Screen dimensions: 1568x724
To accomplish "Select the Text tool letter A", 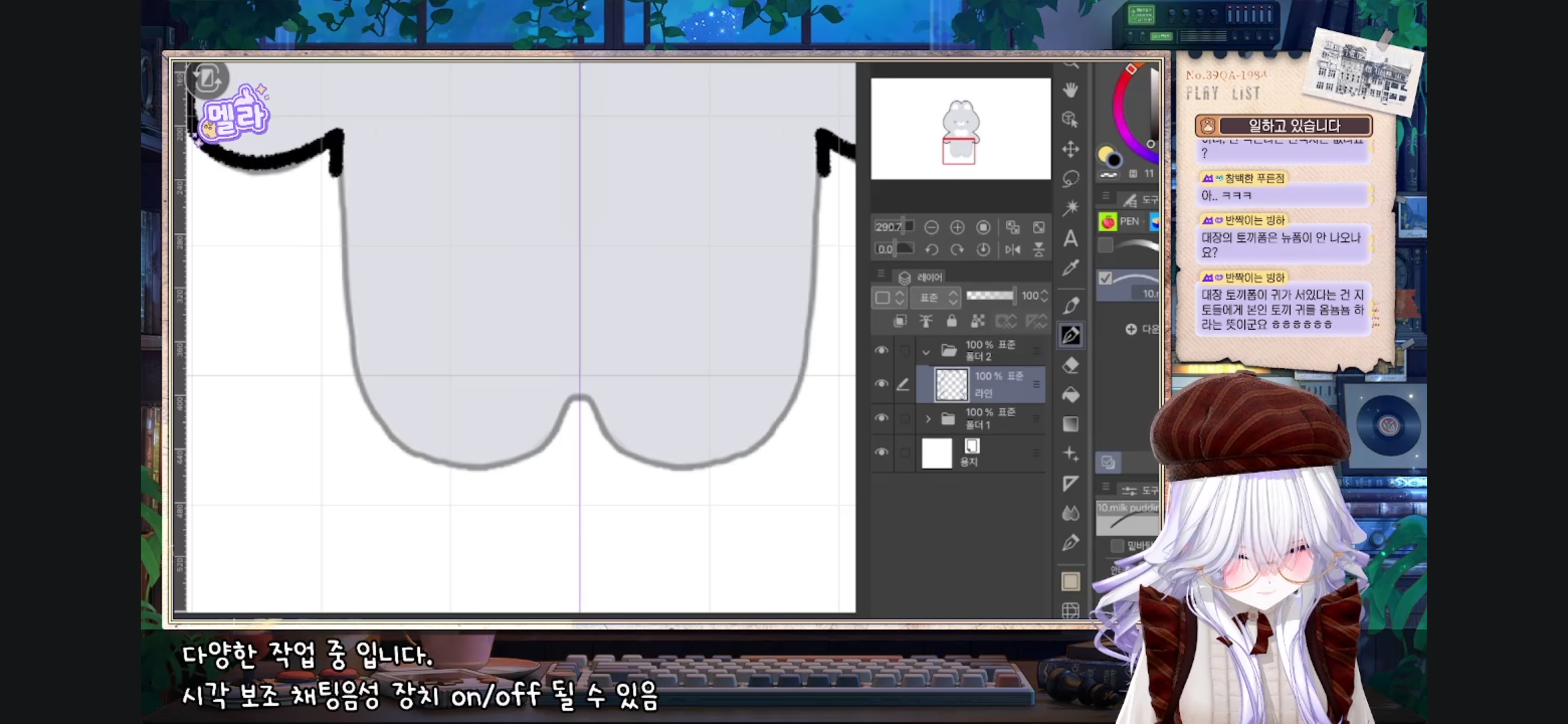I will [x=1070, y=239].
